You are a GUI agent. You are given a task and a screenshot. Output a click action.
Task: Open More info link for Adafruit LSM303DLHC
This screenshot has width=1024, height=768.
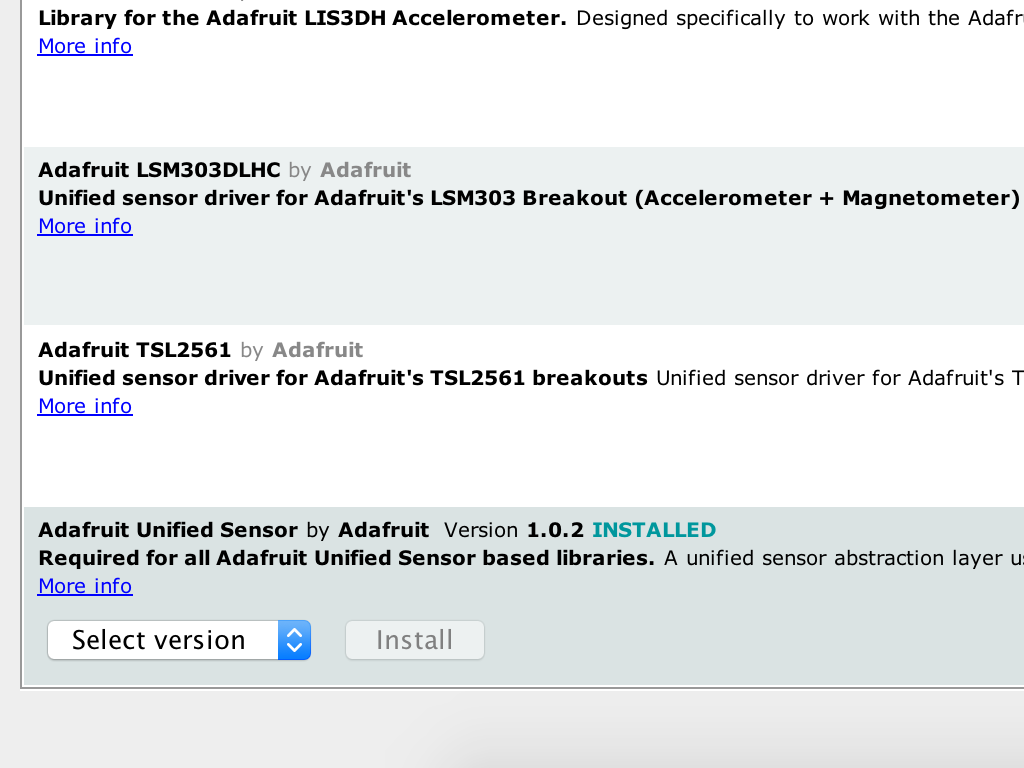point(85,226)
